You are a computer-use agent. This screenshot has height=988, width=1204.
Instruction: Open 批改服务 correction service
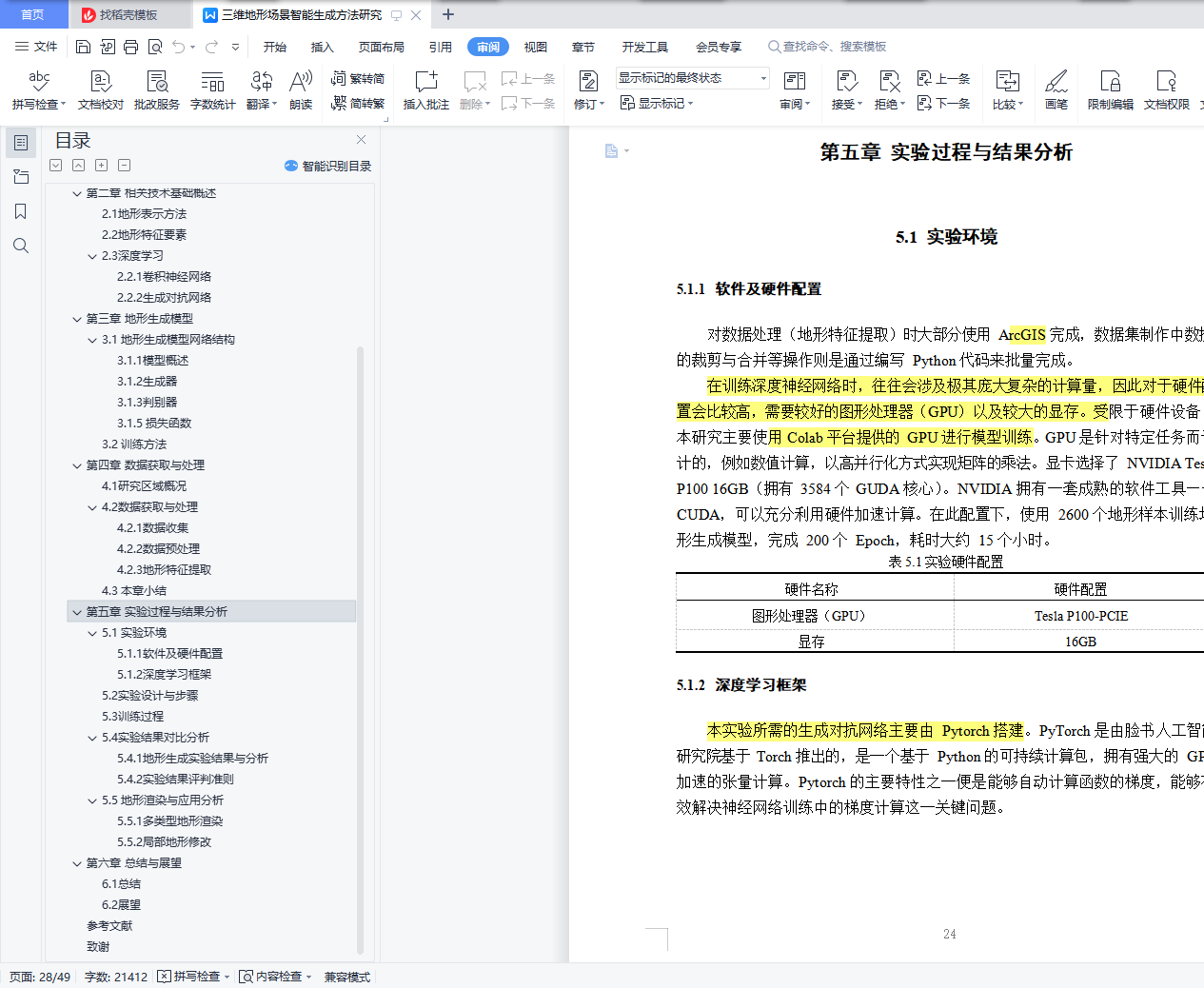[x=157, y=90]
